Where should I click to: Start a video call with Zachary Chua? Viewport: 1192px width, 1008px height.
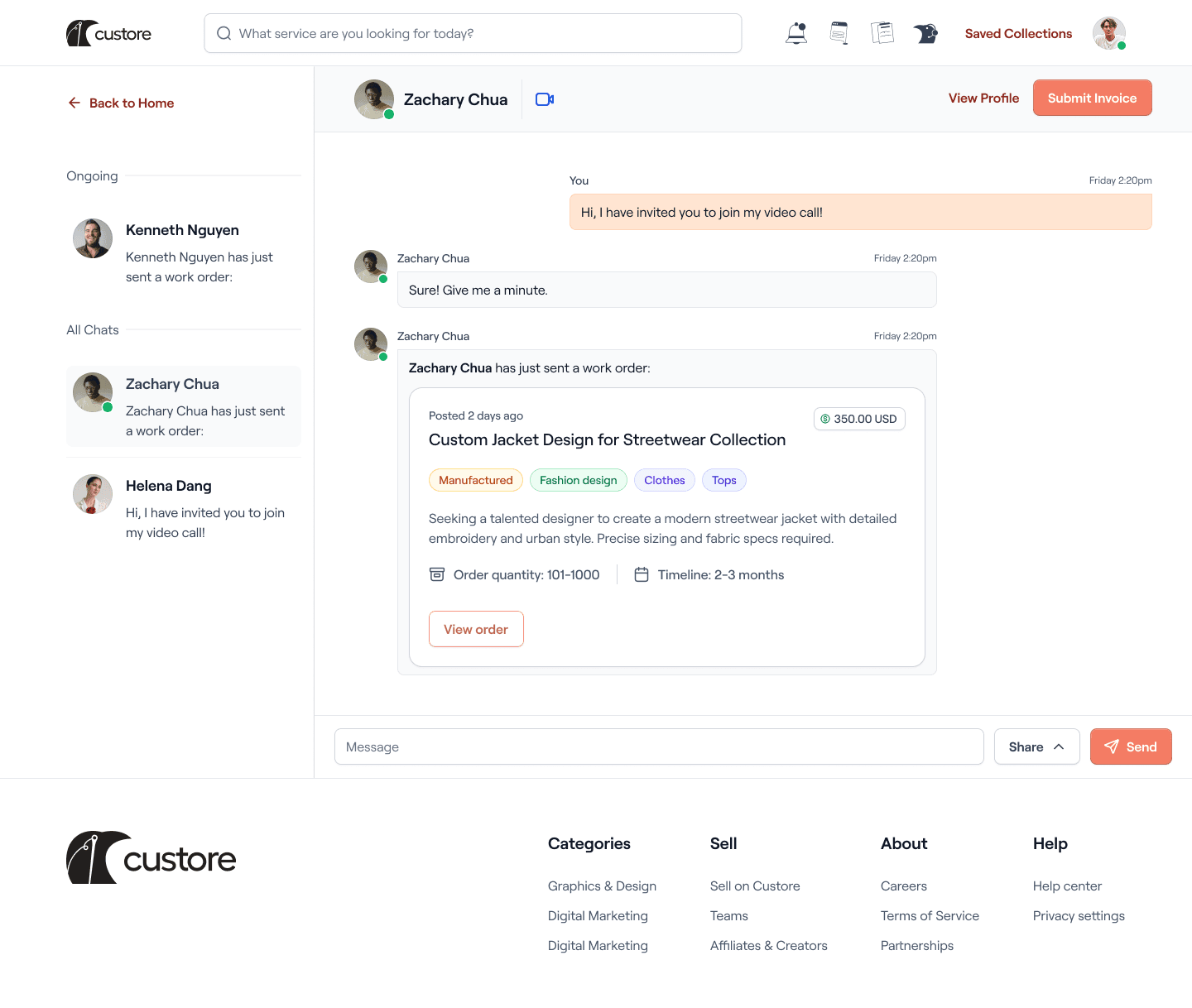[545, 98]
